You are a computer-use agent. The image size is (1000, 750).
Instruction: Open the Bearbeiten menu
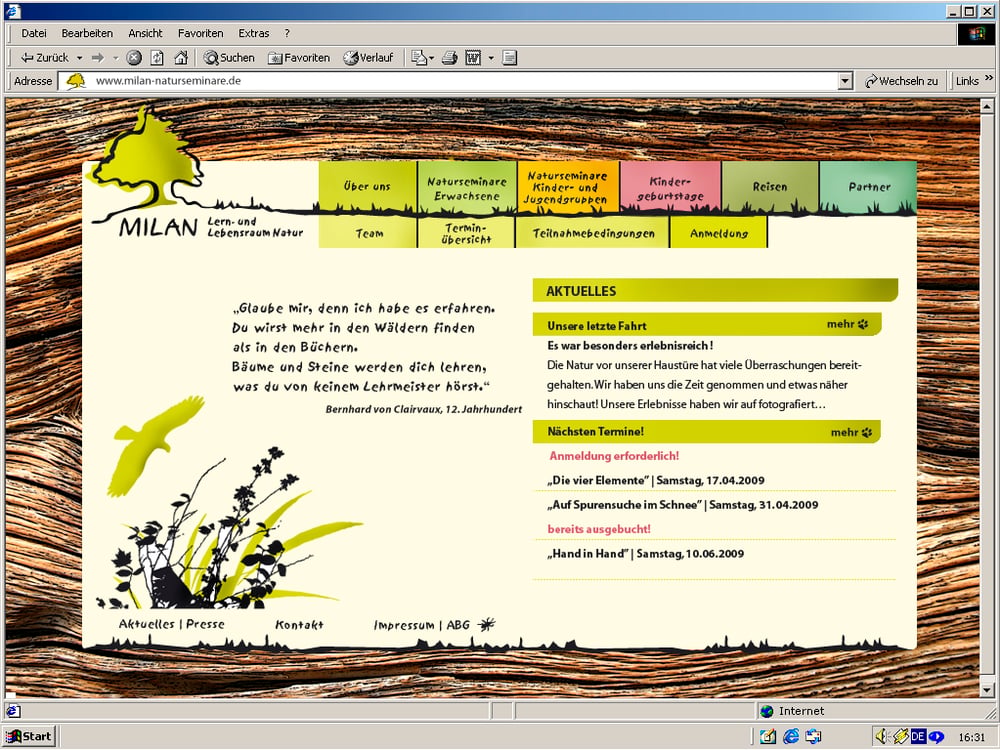coord(87,33)
